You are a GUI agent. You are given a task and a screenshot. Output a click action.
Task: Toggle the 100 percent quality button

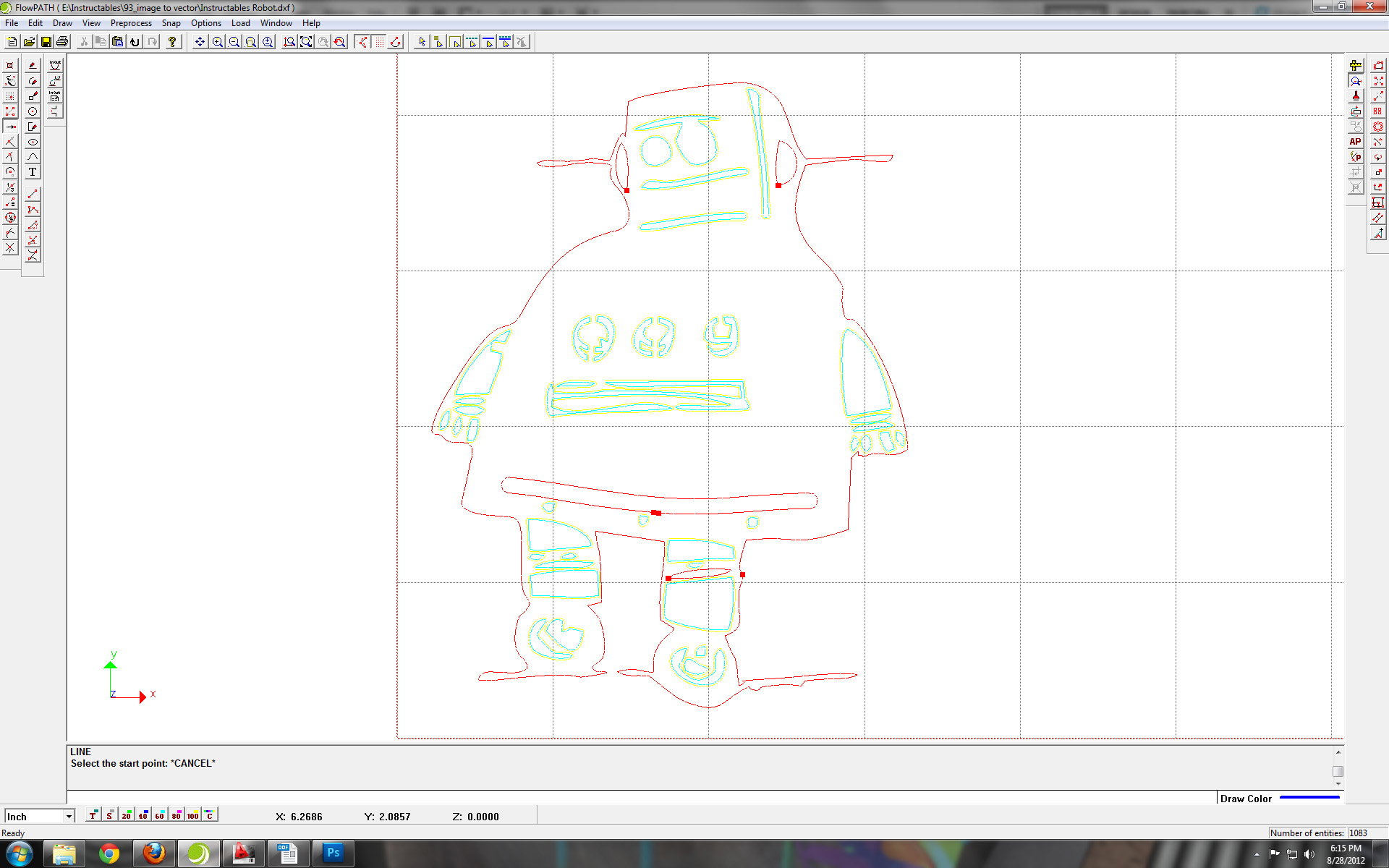tap(192, 815)
